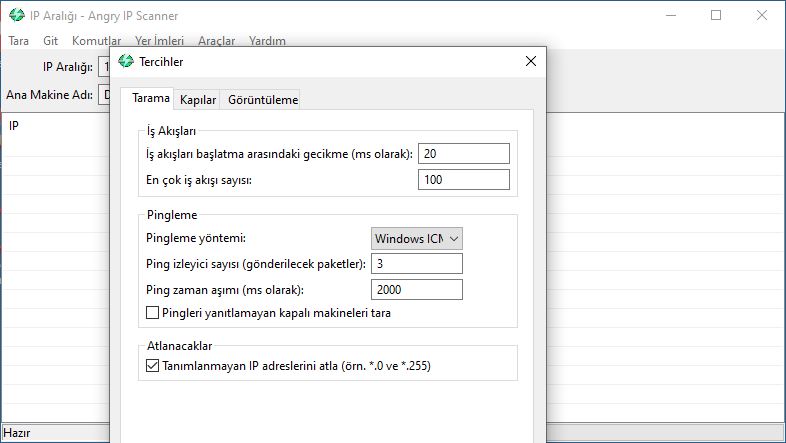
Task: Click the IP column header in main window
Action: [14, 126]
